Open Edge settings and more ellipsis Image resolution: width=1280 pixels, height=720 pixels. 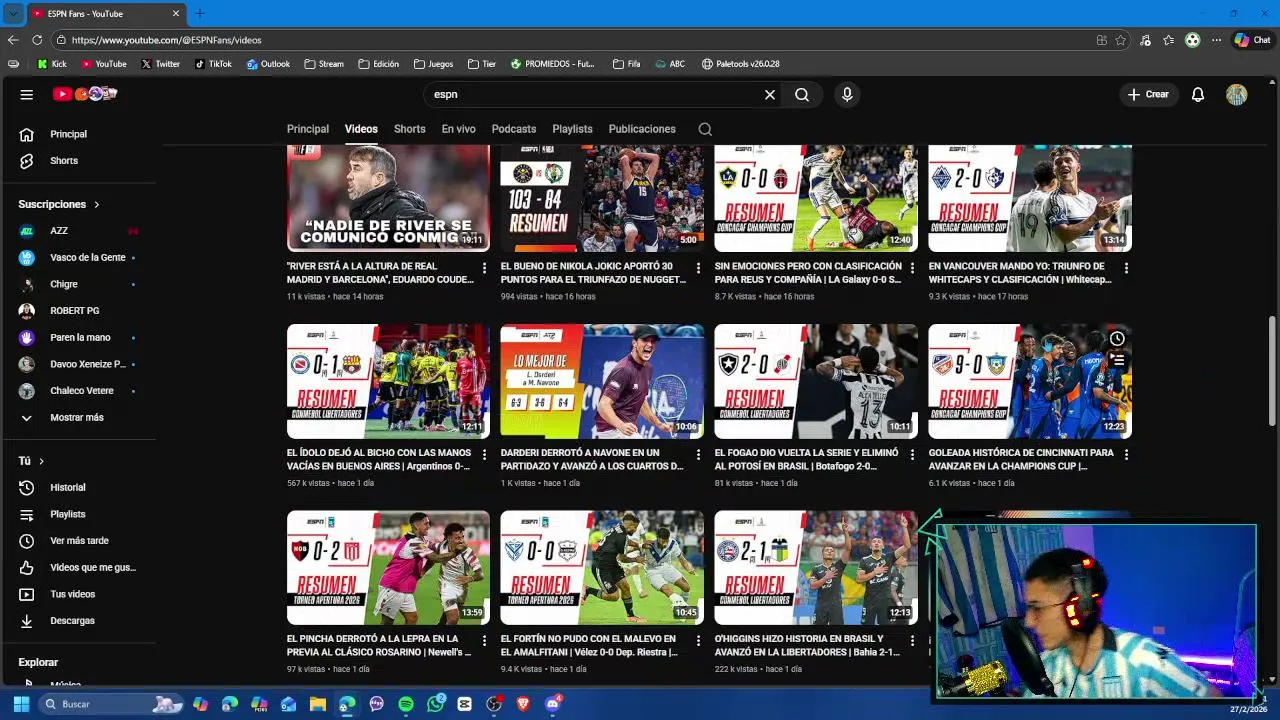click(x=1216, y=40)
